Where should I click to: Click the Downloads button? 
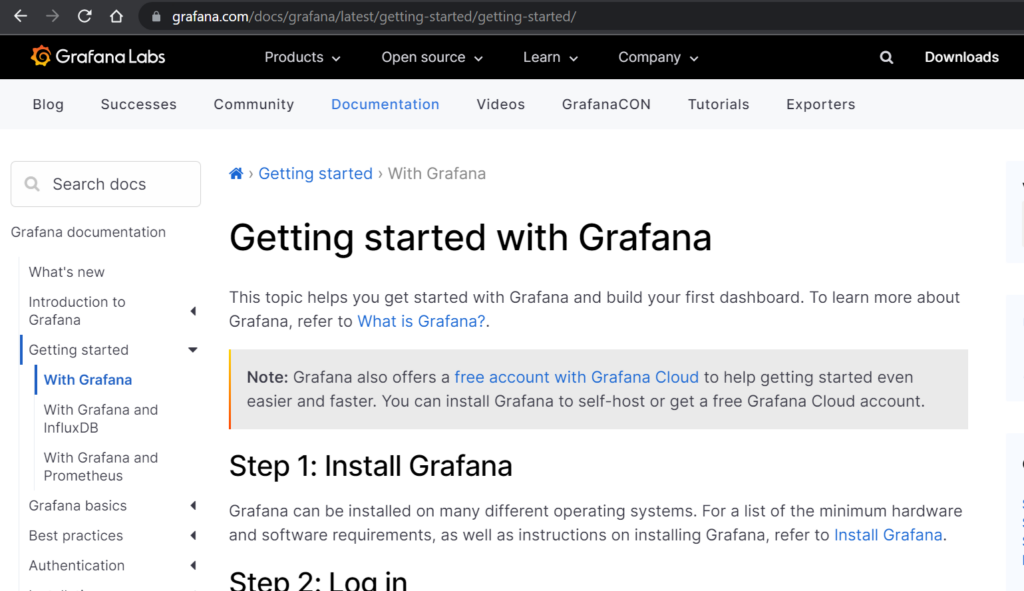[961, 58]
